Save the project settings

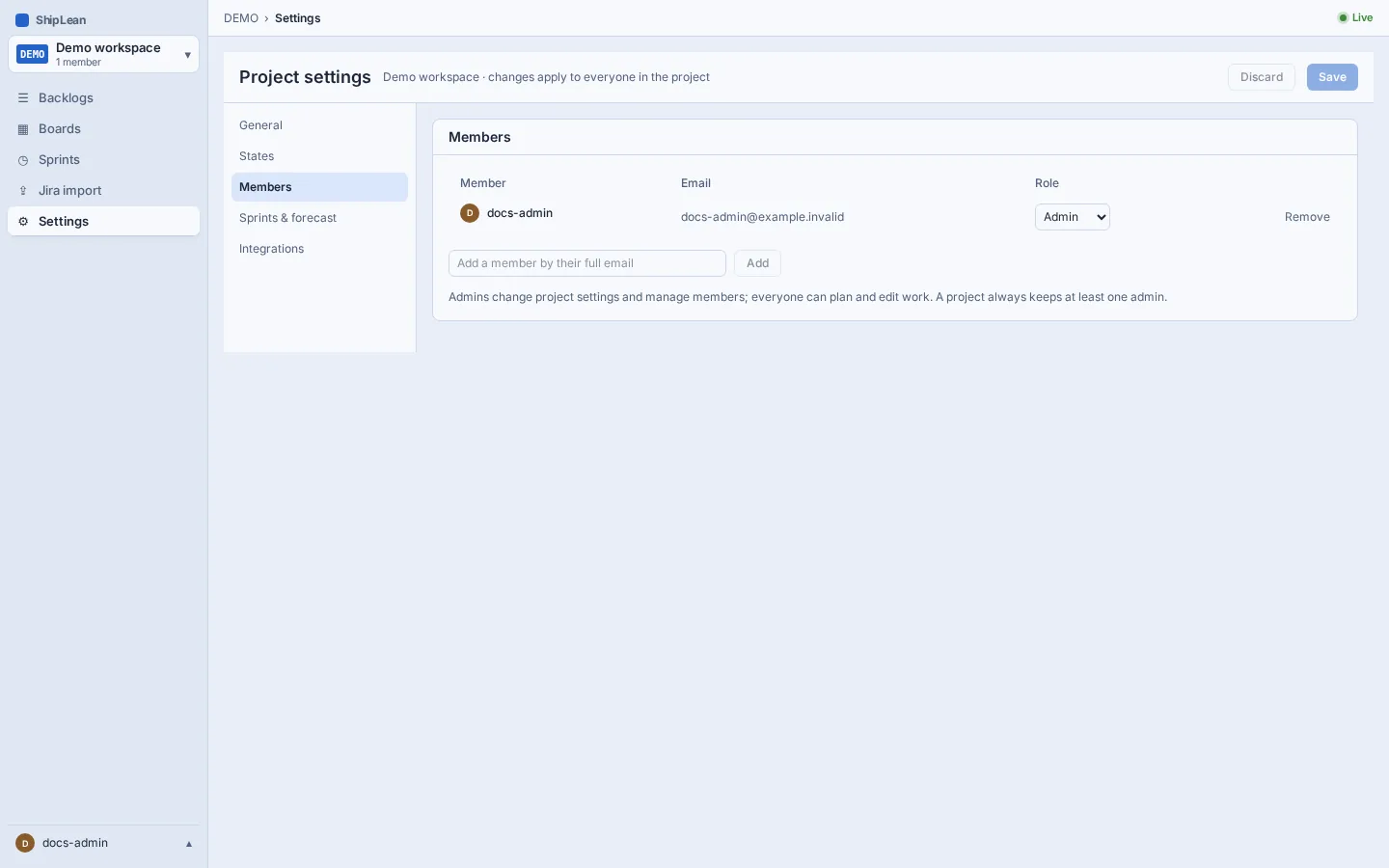pyautogui.click(x=1332, y=77)
